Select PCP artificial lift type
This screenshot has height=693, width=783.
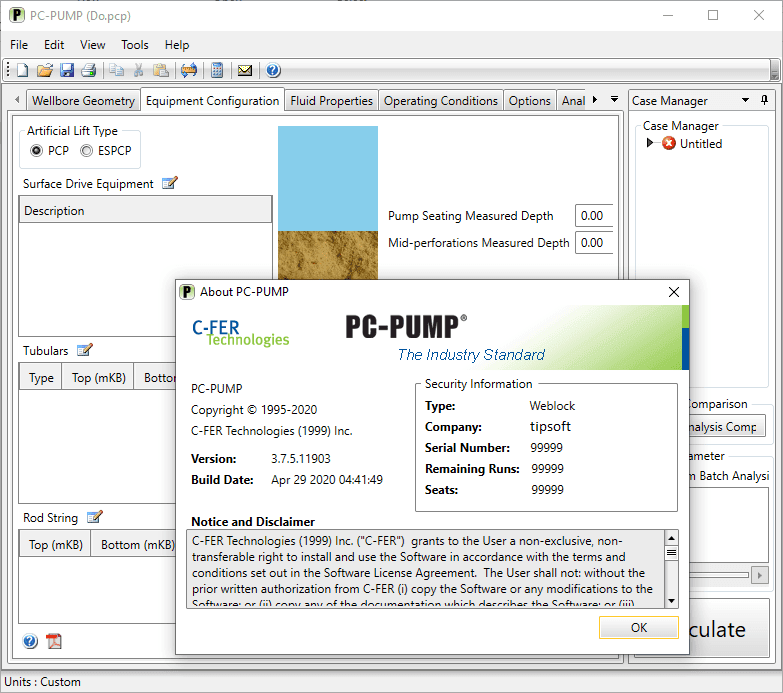pos(36,150)
